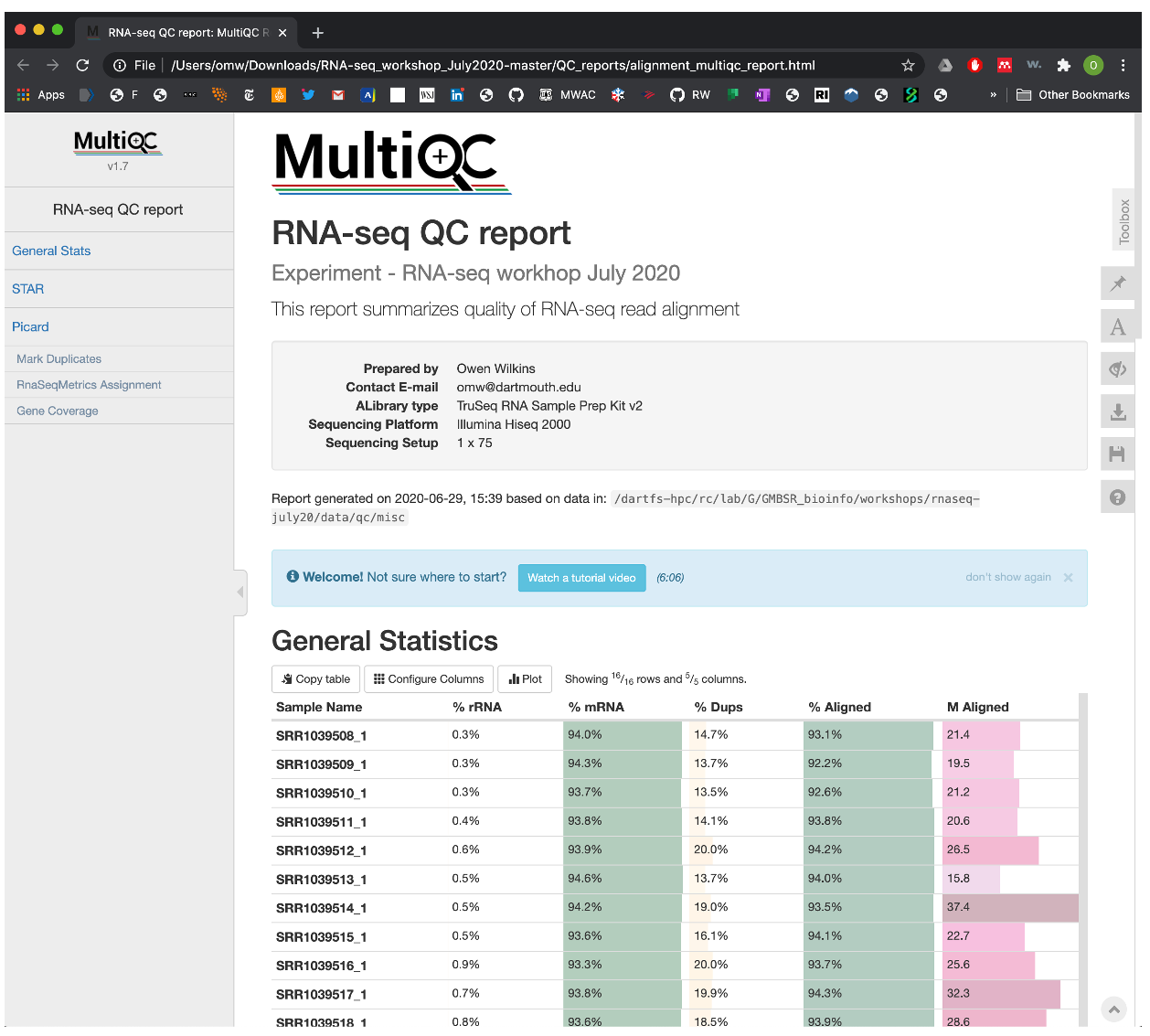Open the Highlight Samples pin tool
The width and height of the screenshot is (1150, 1036).
point(1117,283)
